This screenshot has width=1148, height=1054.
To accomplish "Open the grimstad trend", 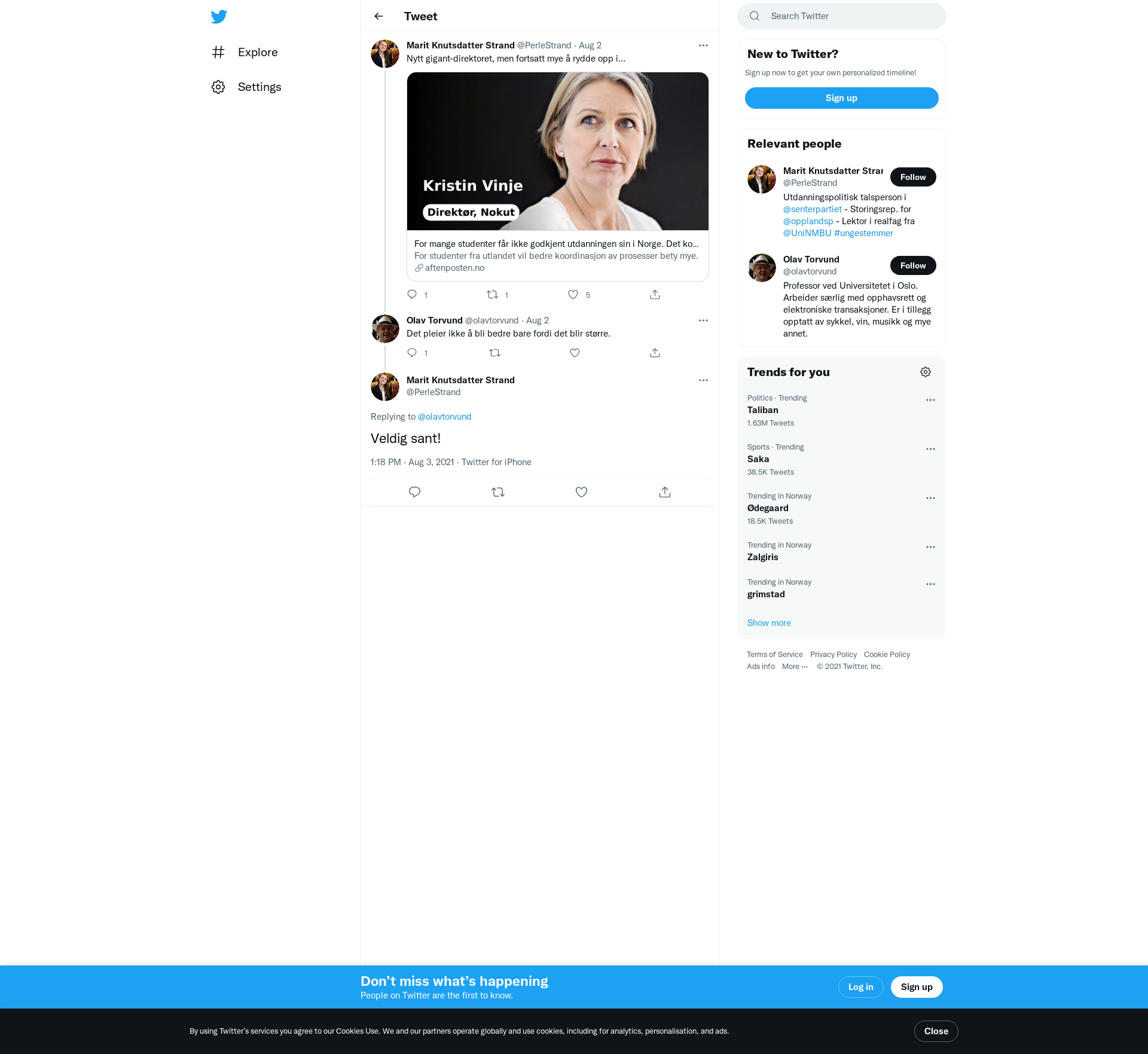I will coord(842,588).
